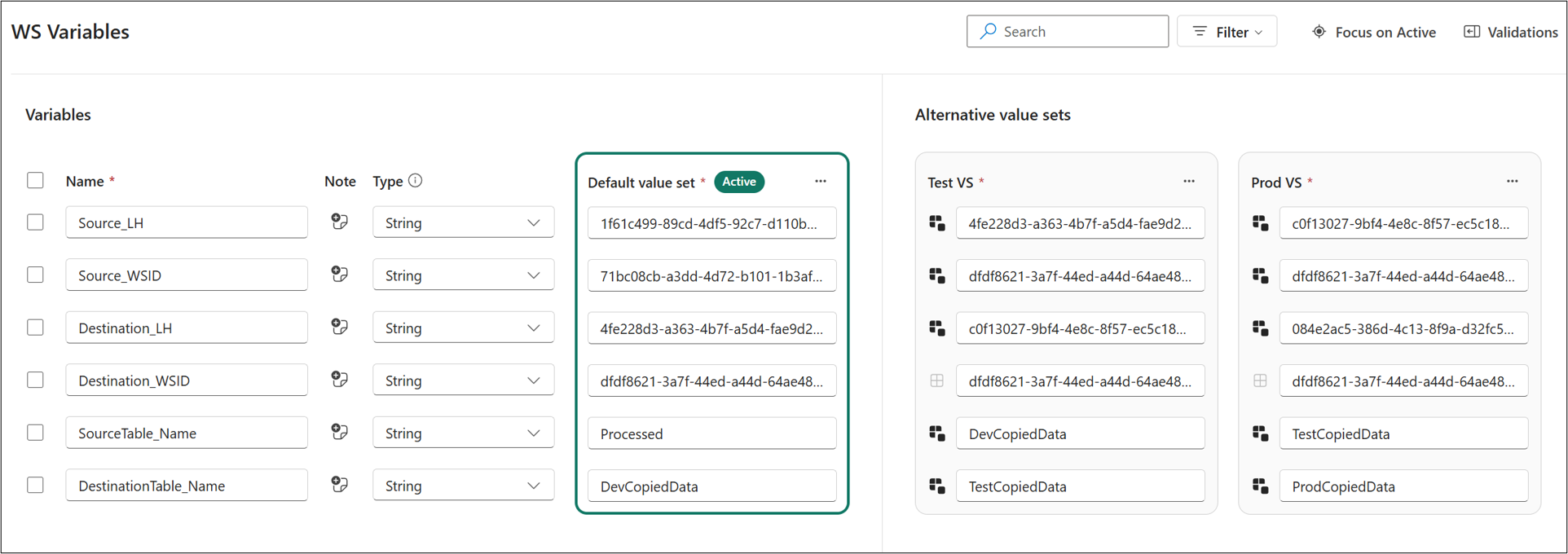Screen dimensions: 1568x554
Task: Select the DestinationTable_Name row checkbox
Action: click(x=35, y=485)
